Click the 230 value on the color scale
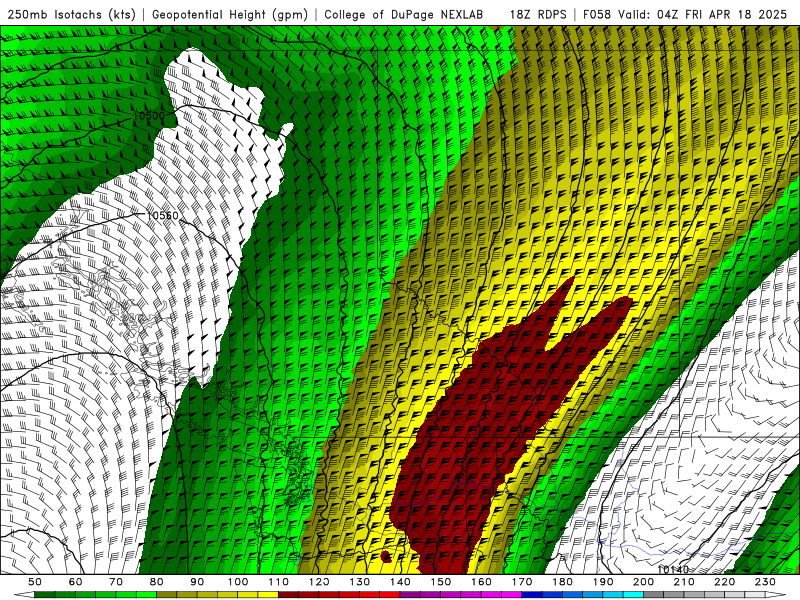This screenshot has width=800, height=600. point(765,582)
